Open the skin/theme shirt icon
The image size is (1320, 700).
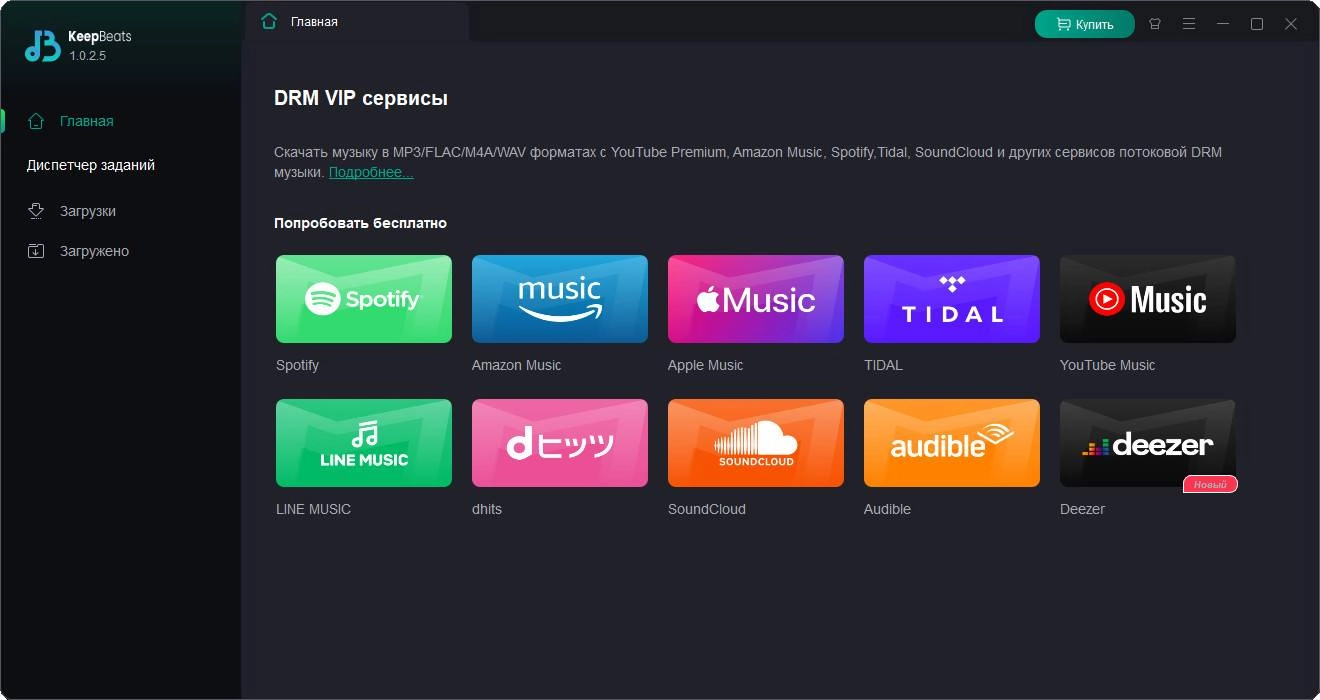point(1155,24)
